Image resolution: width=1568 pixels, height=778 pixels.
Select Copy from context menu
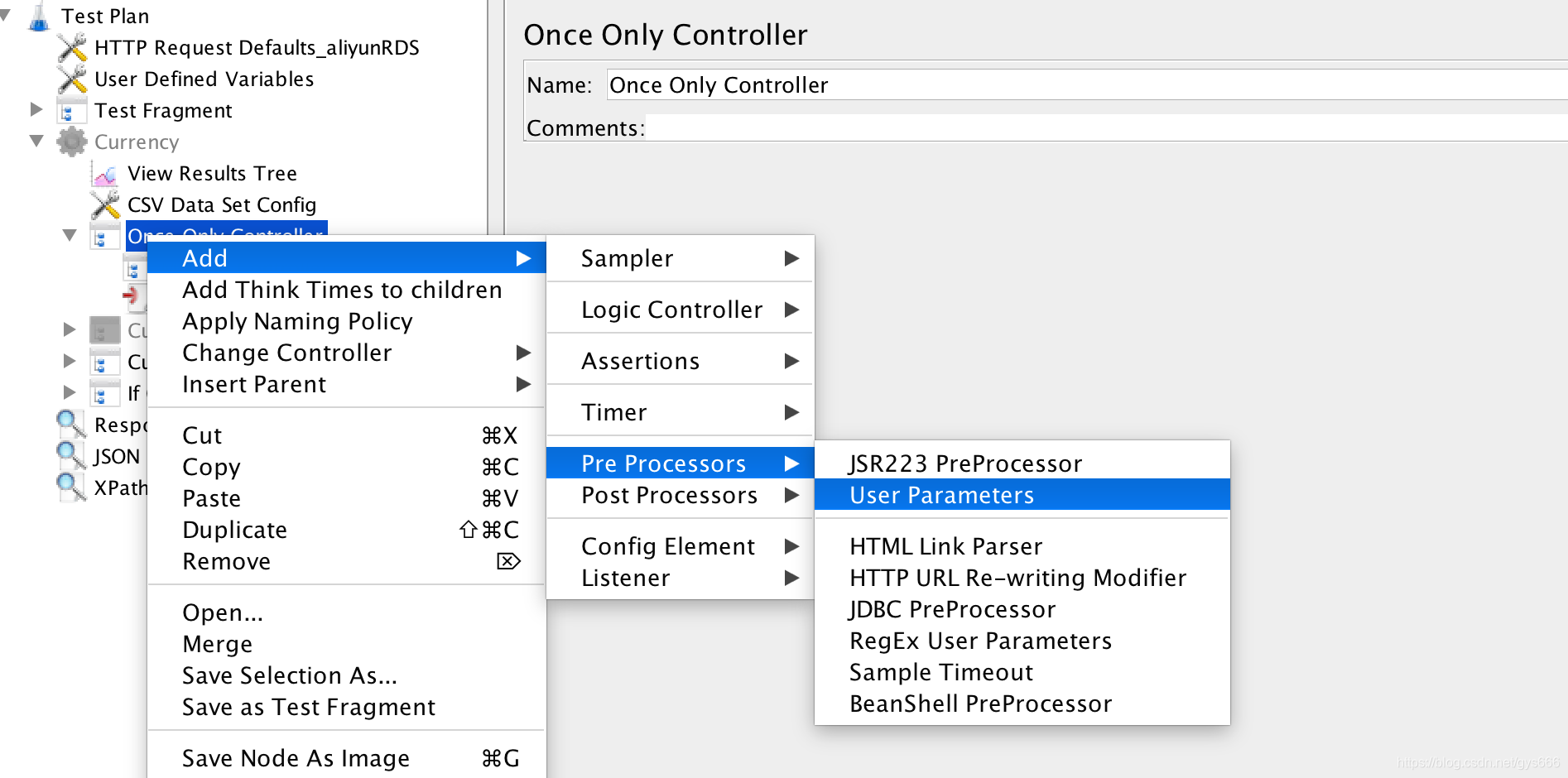(346, 467)
